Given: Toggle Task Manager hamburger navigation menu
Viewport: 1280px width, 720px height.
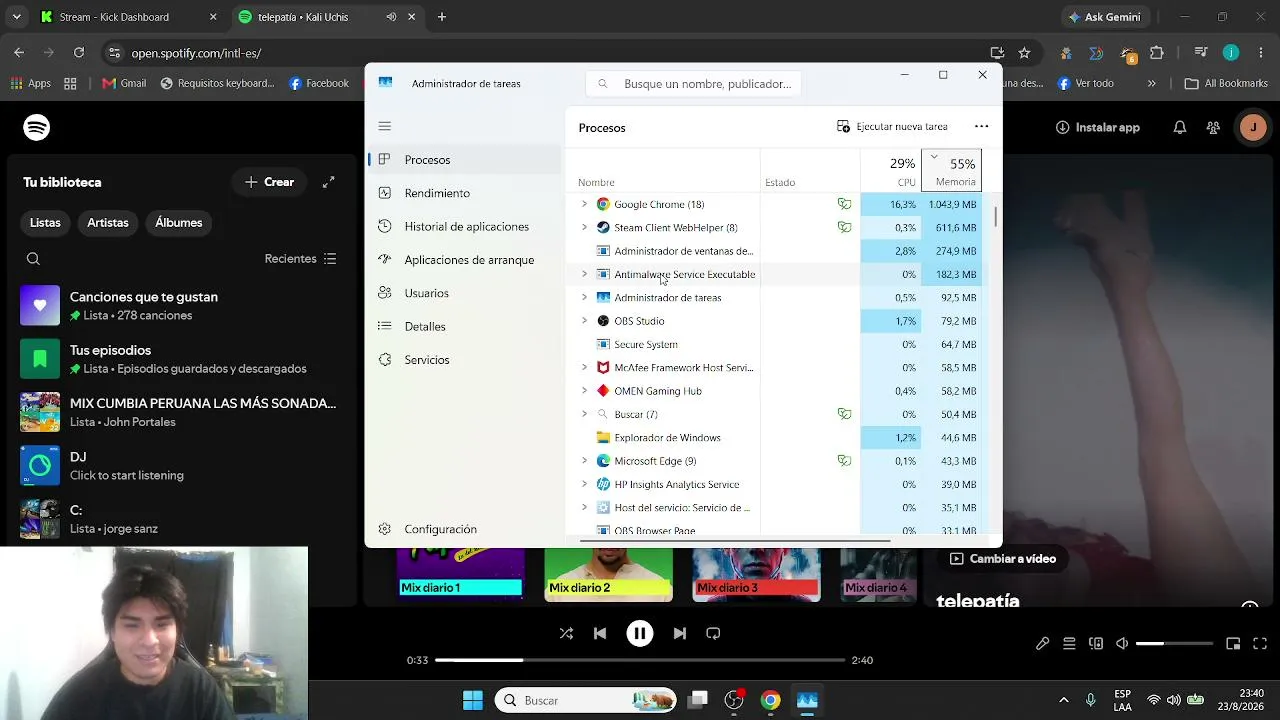Looking at the screenshot, I should pos(385,126).
